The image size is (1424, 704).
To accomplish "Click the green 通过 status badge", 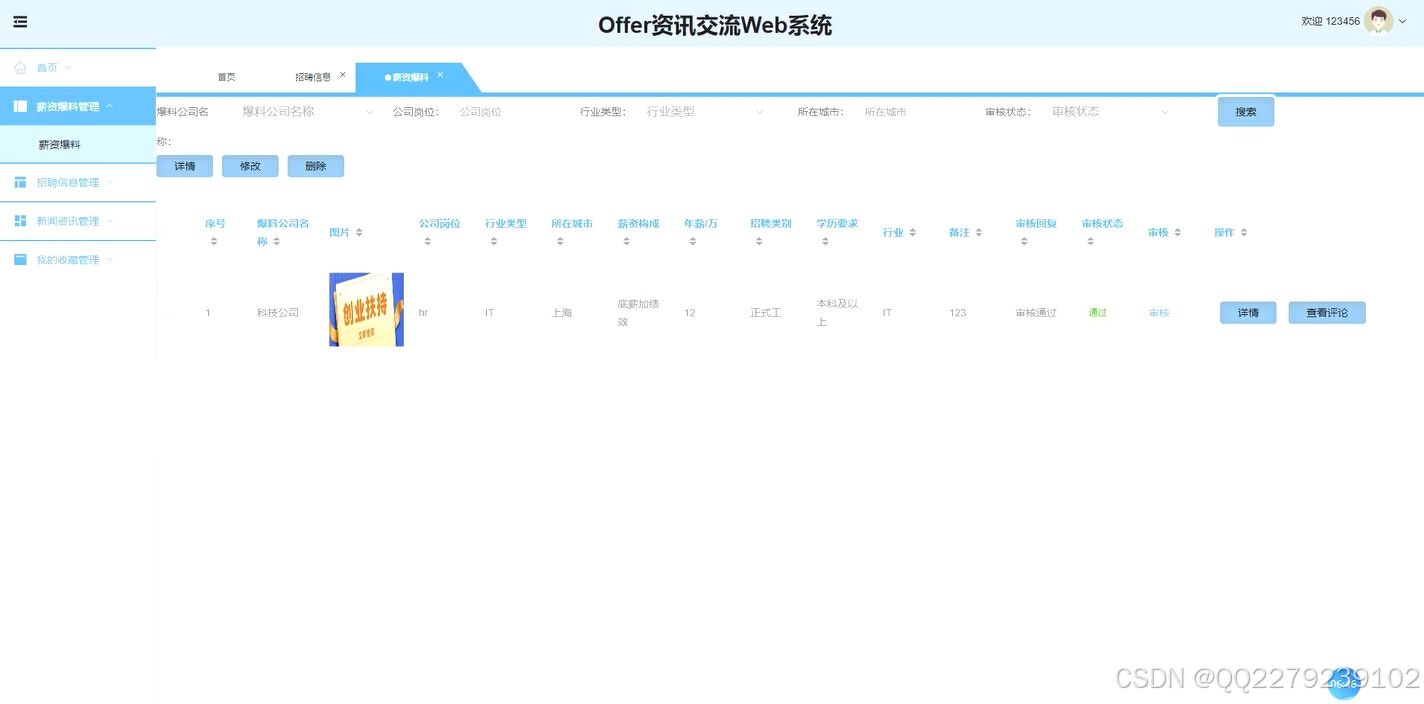I will tap(1097, 312).
